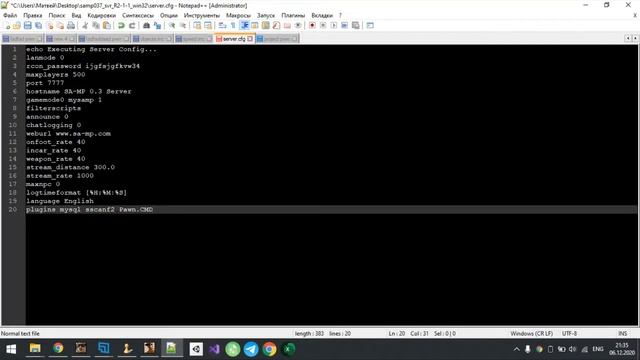Image resolution: width=640 pixels, height=360 pixels.
Task: Open Telegram from the taskbar
Action: 251,349
